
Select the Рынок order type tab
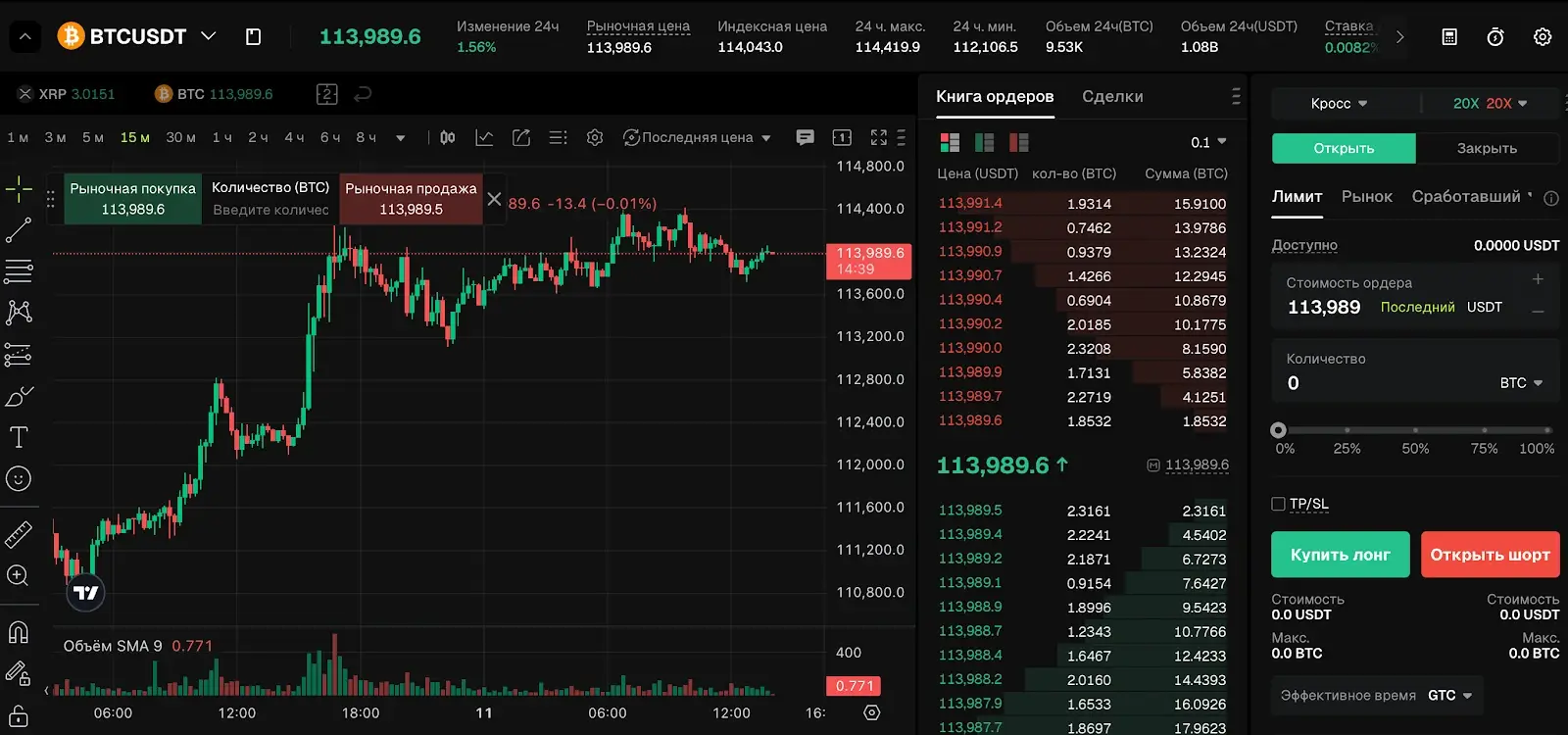(1366, 197)
